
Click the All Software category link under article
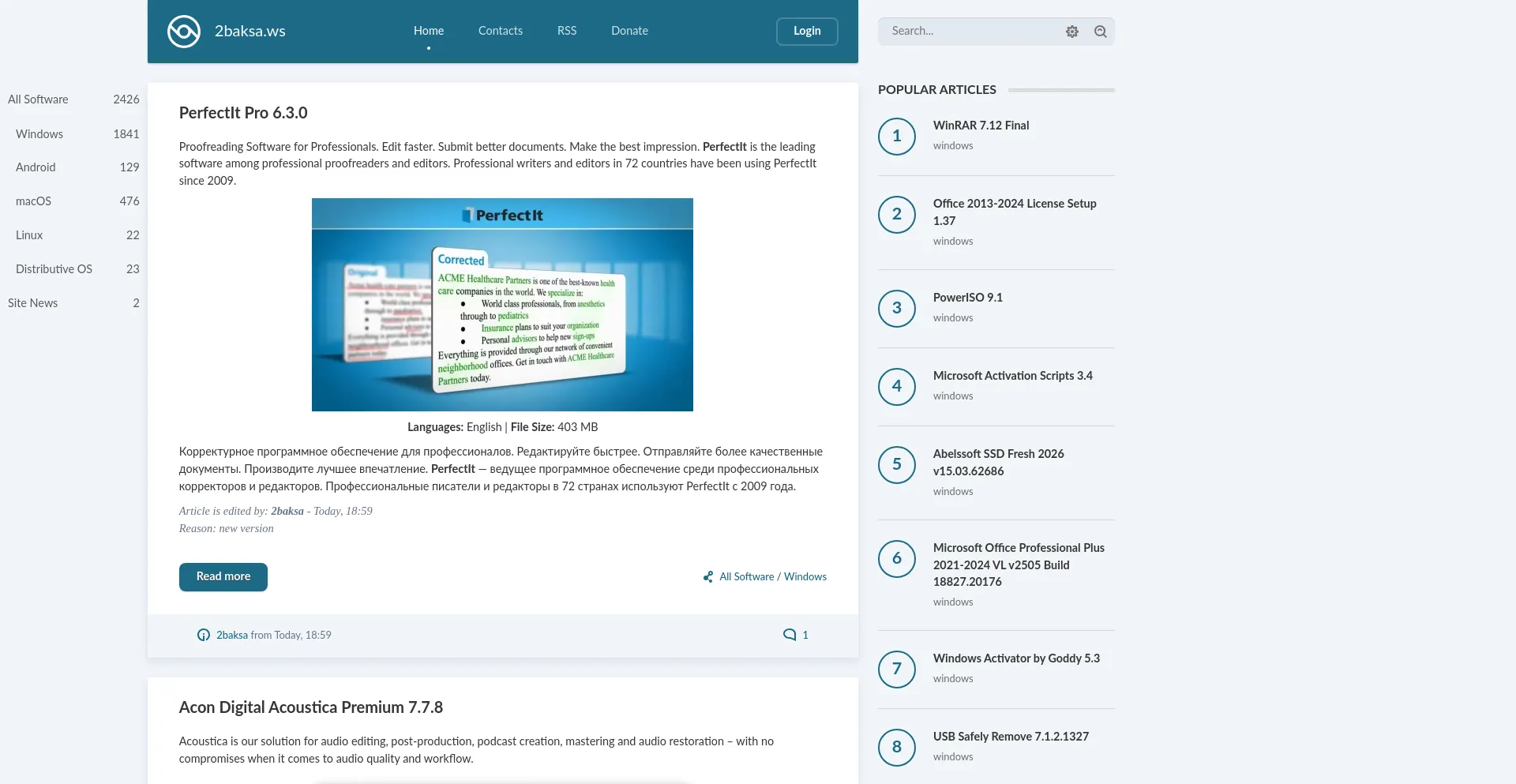[747, 577]
